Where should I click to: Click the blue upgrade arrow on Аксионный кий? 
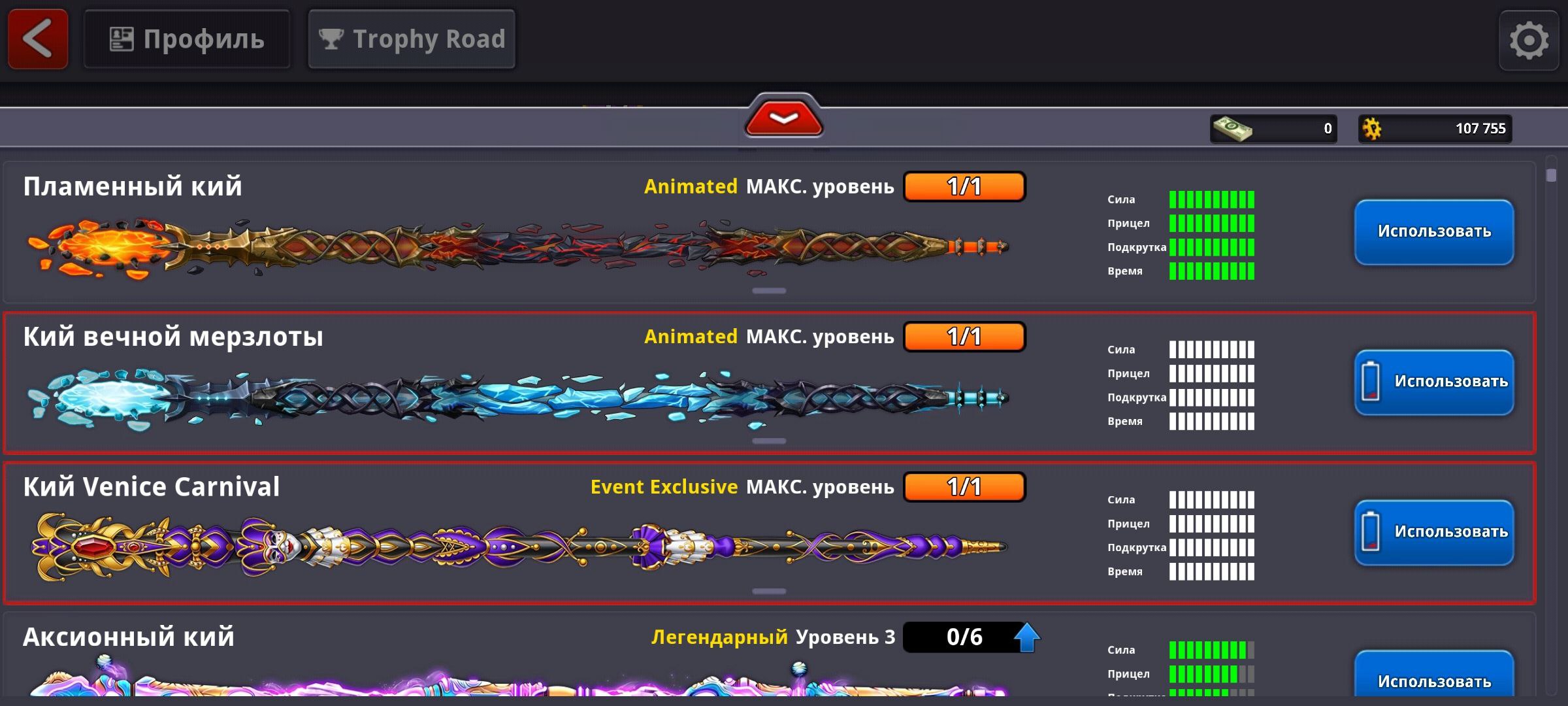tap(1026, 637)
